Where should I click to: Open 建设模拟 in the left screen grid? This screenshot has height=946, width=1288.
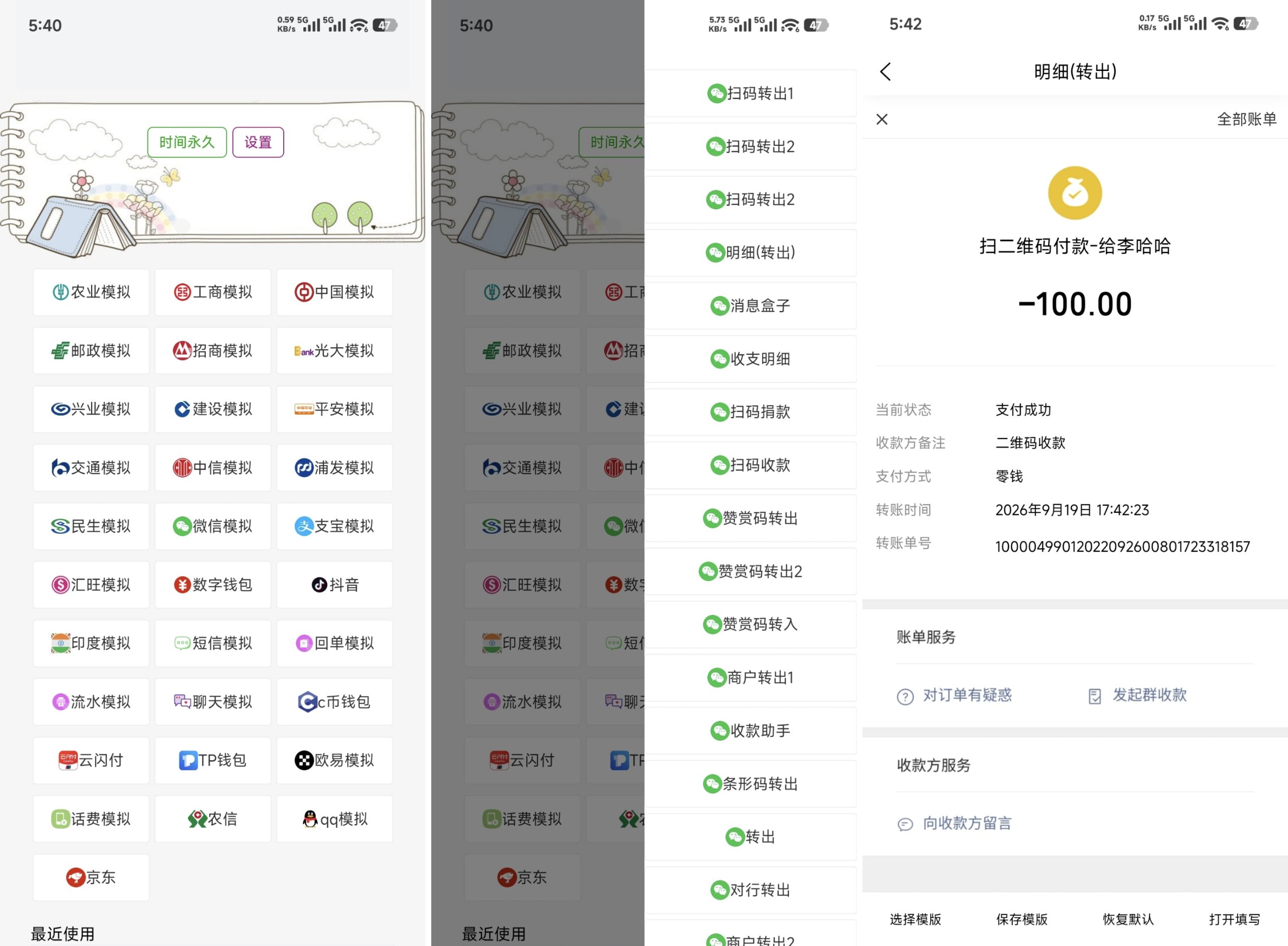[213, 409]
